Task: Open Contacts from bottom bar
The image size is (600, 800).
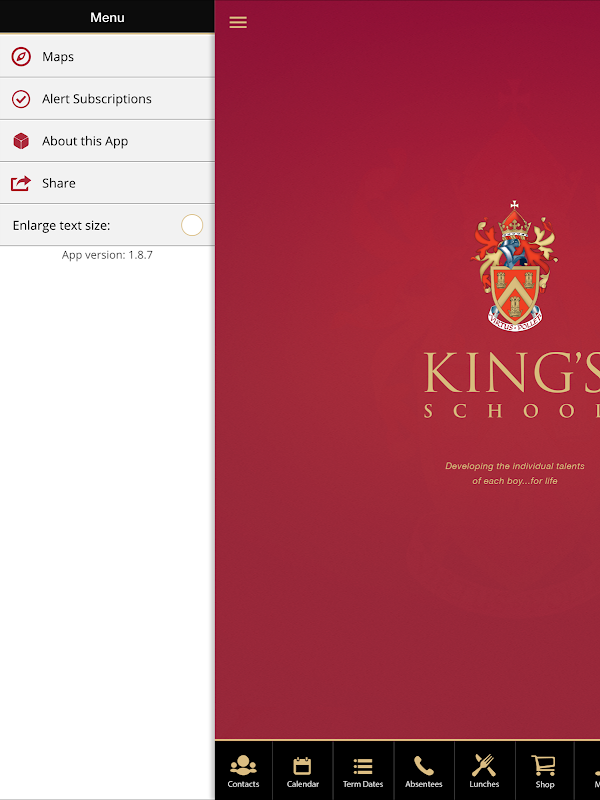Action: coord(243,770)
